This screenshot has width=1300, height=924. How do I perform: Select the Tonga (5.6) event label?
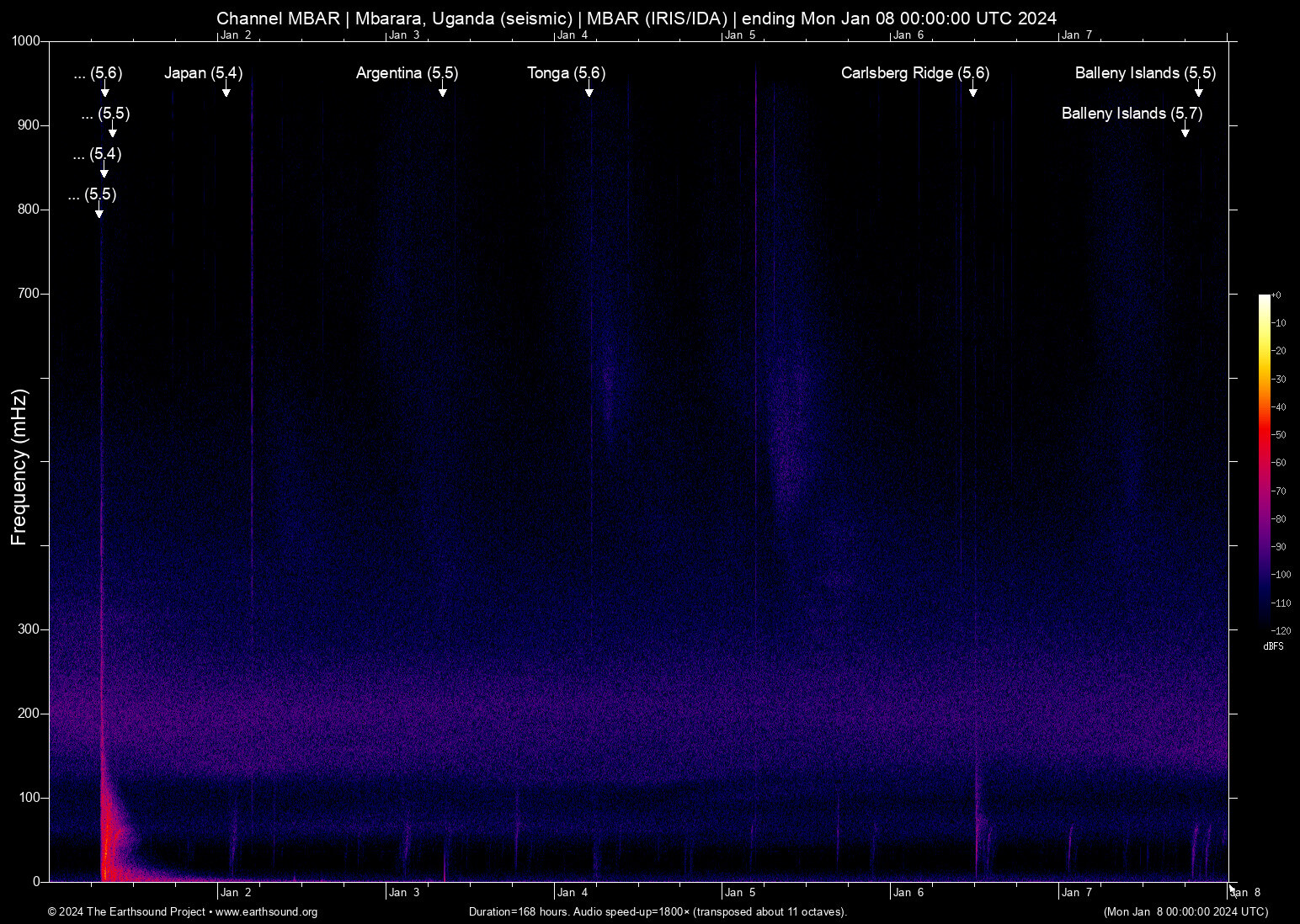[566, 73]
